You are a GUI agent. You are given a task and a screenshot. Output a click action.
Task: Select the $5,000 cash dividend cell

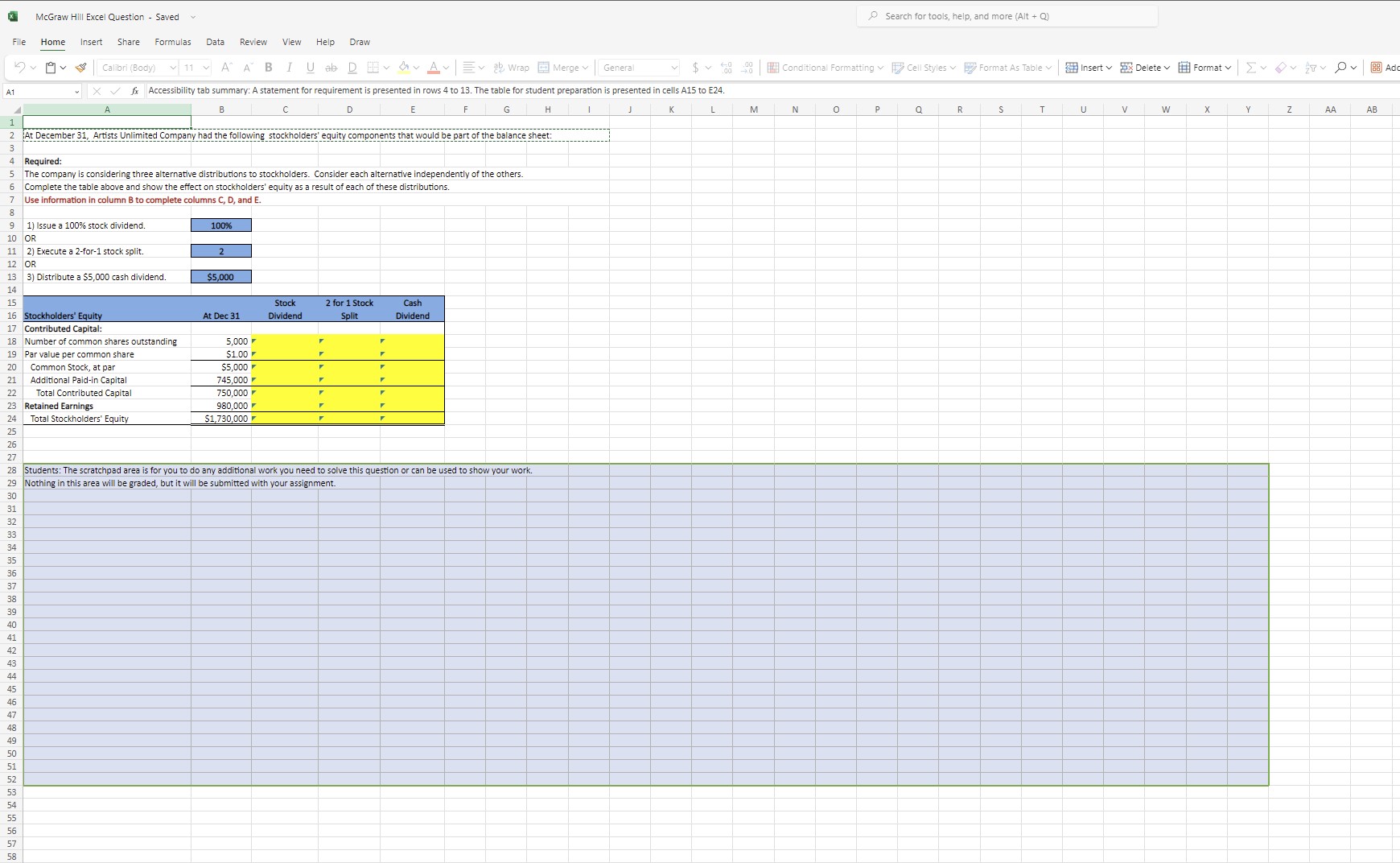(221, 277)
